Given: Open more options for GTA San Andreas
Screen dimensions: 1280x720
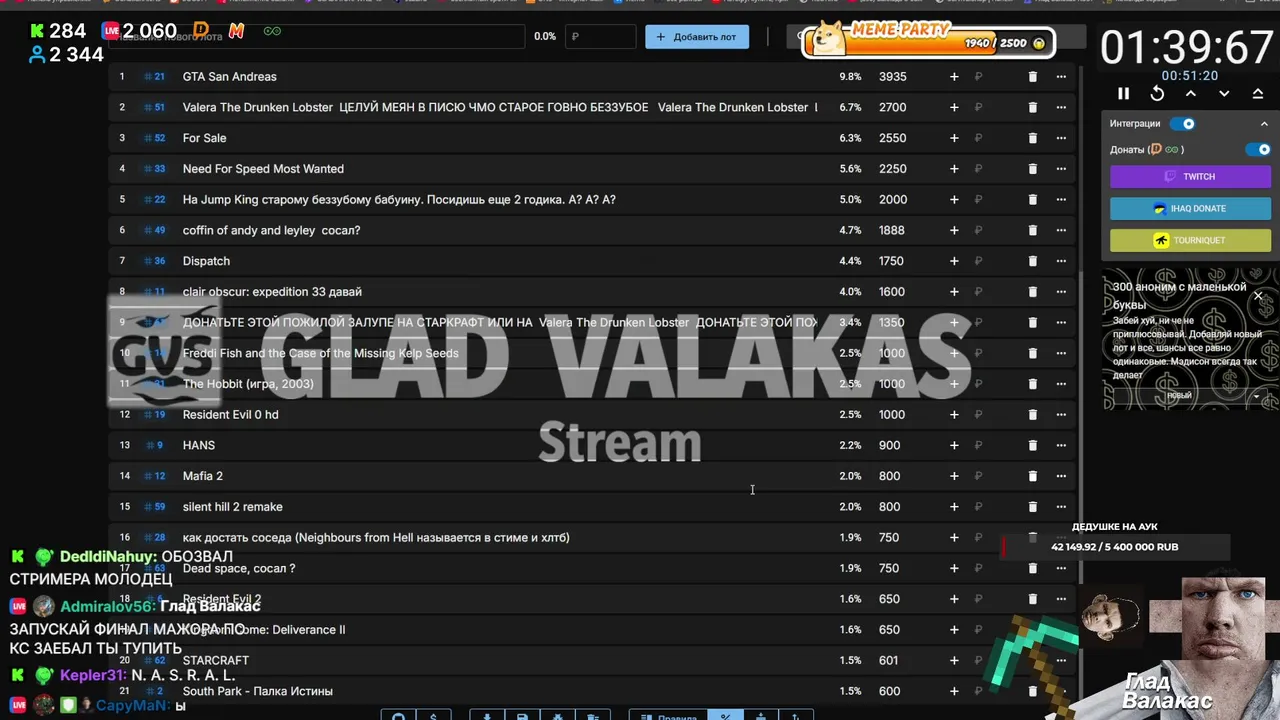Looking at the screenshot, I should (x=1061, y=76).
